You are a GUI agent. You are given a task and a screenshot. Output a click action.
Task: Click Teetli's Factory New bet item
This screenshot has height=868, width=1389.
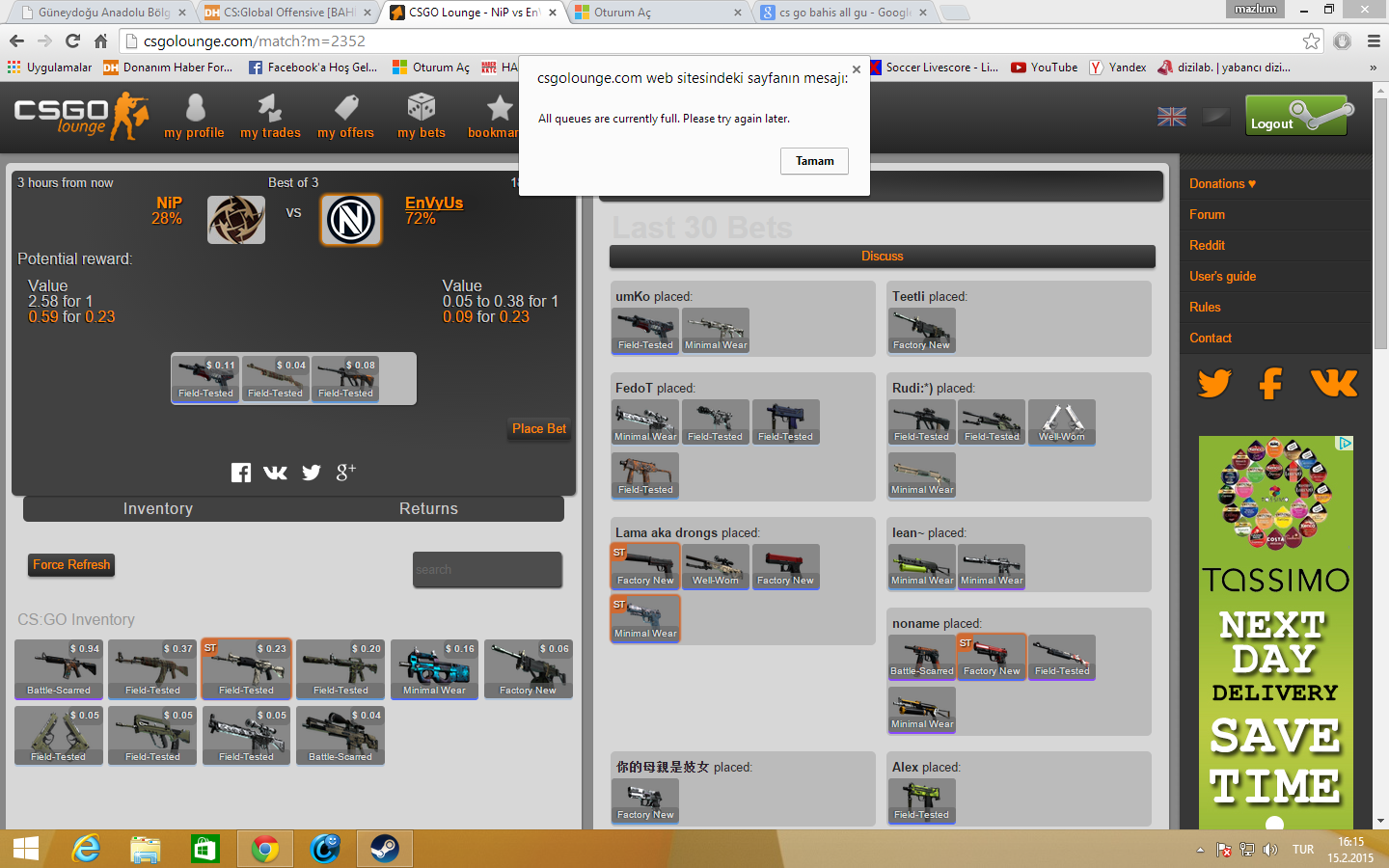[922, 331]
